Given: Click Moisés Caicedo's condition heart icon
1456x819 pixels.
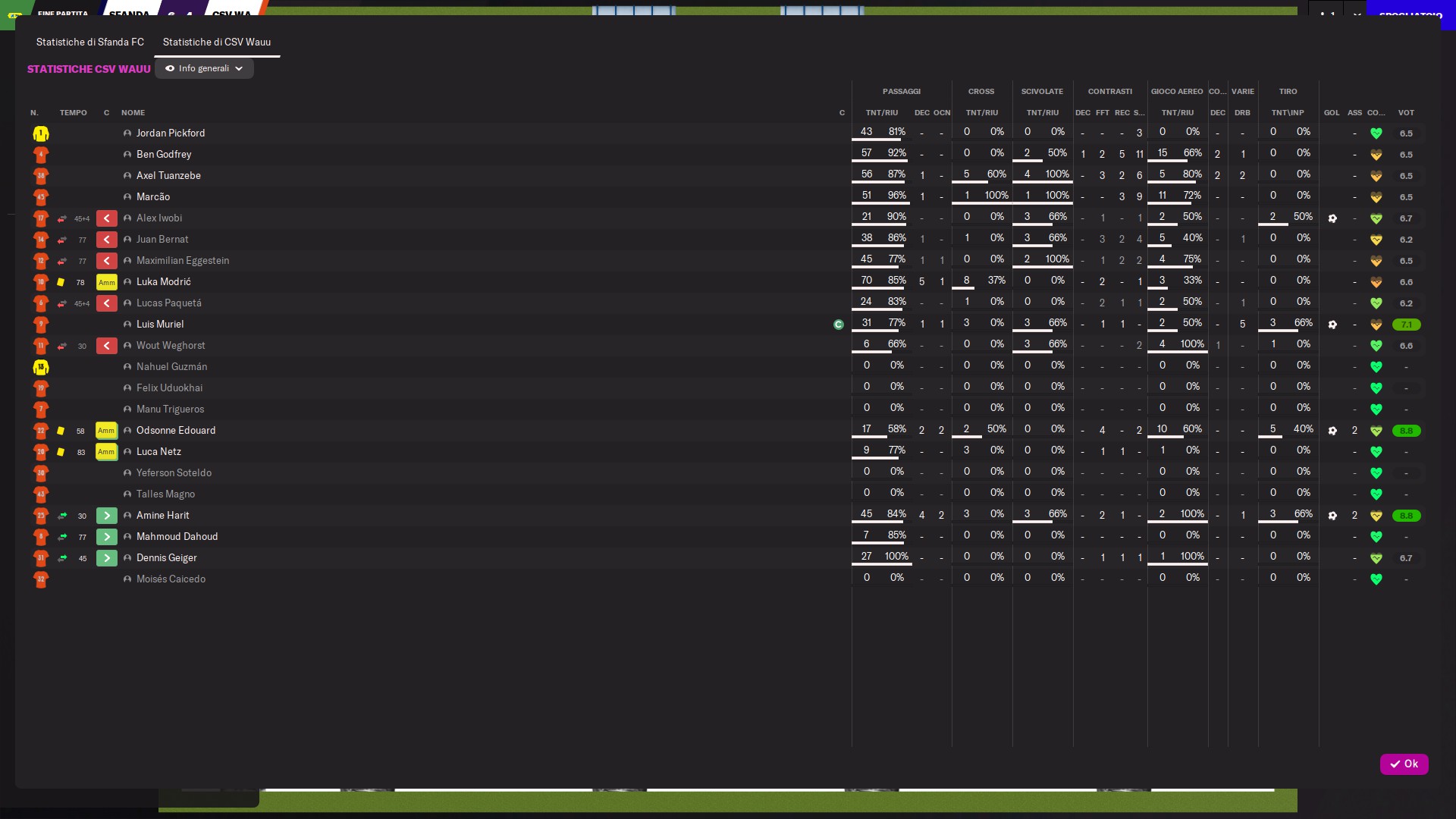Looking at the screenshot, I should [1376, 579].
